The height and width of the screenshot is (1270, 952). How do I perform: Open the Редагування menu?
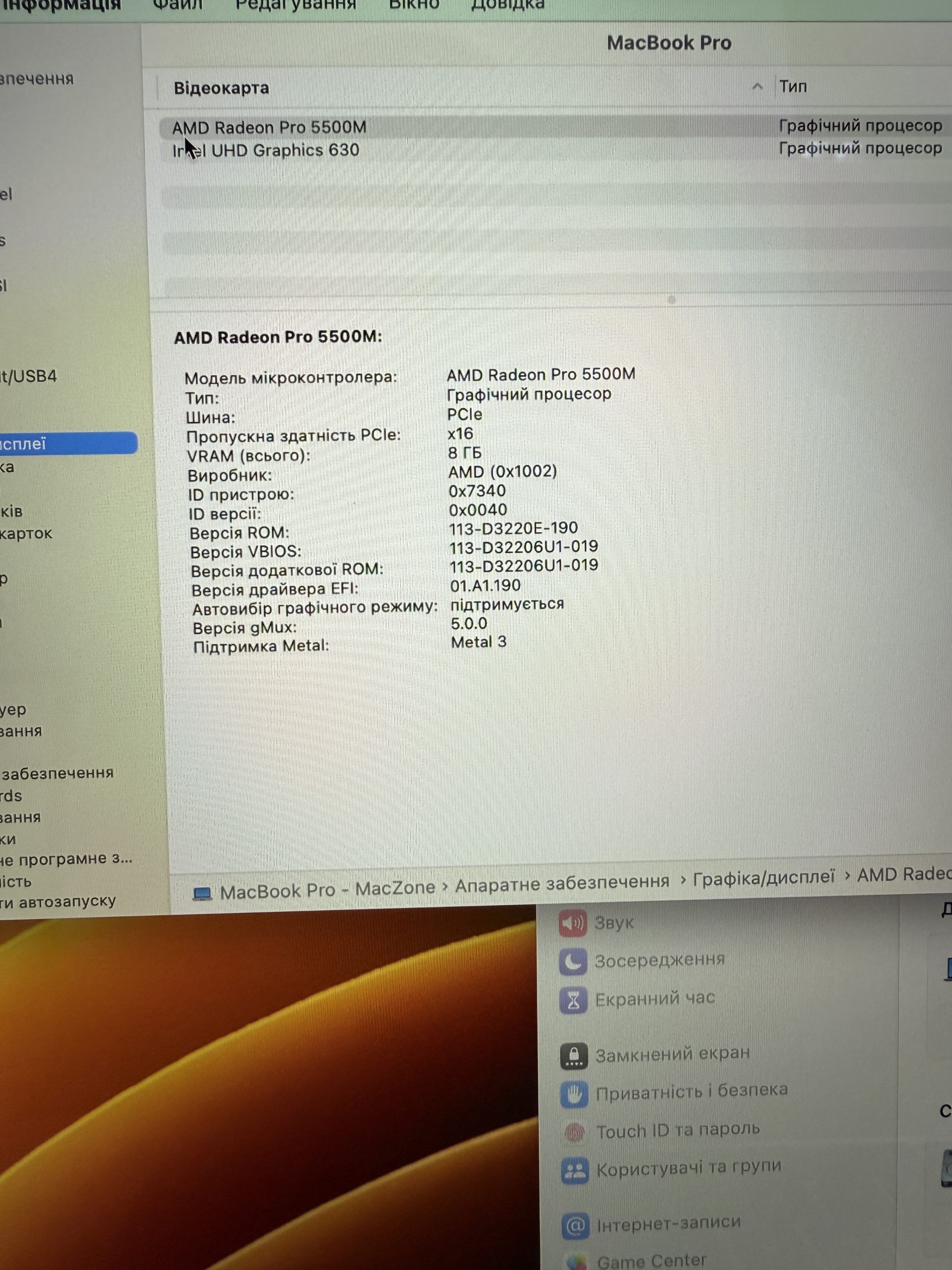coord(296,4)
